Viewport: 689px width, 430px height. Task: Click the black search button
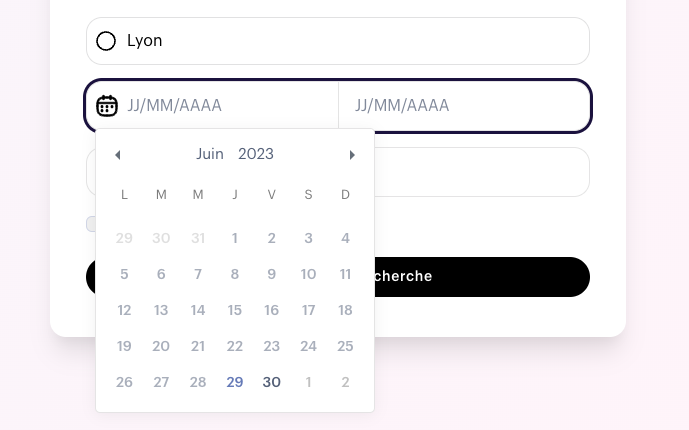(x=482, y=277)
